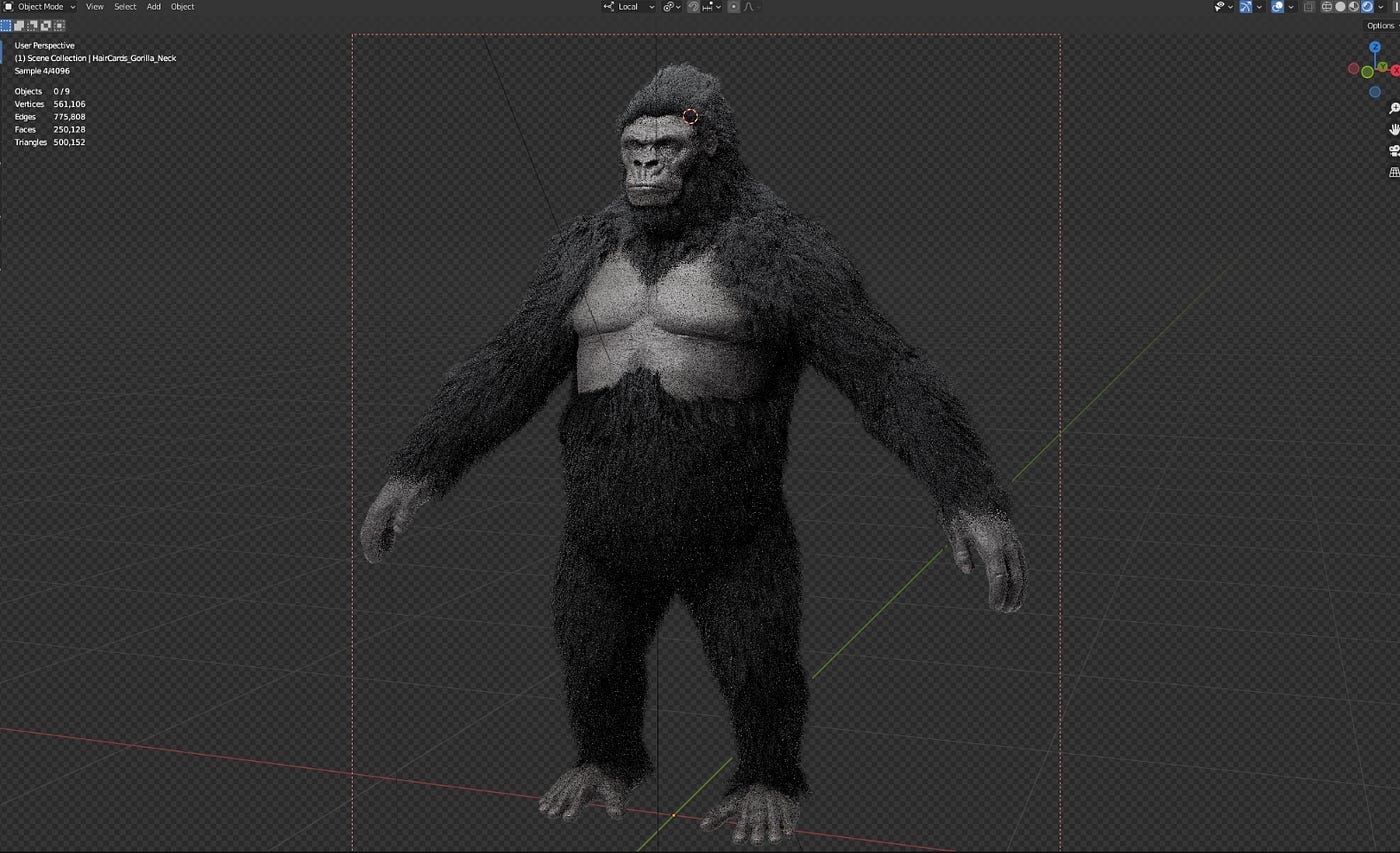Open the proportional editing falloff dropdown
Viewport: 1400px width, 853px height.
click(x=750, y=7)
